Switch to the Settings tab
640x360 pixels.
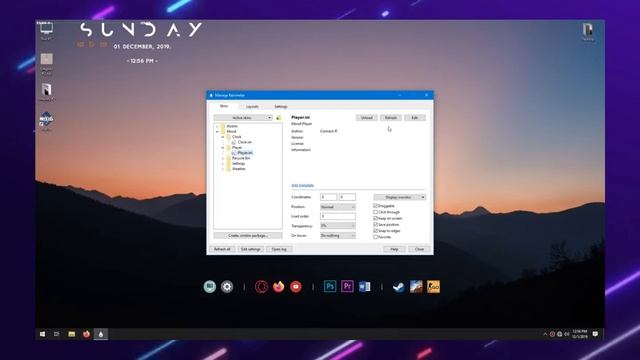pyautogui.click(x=281, y=107)
